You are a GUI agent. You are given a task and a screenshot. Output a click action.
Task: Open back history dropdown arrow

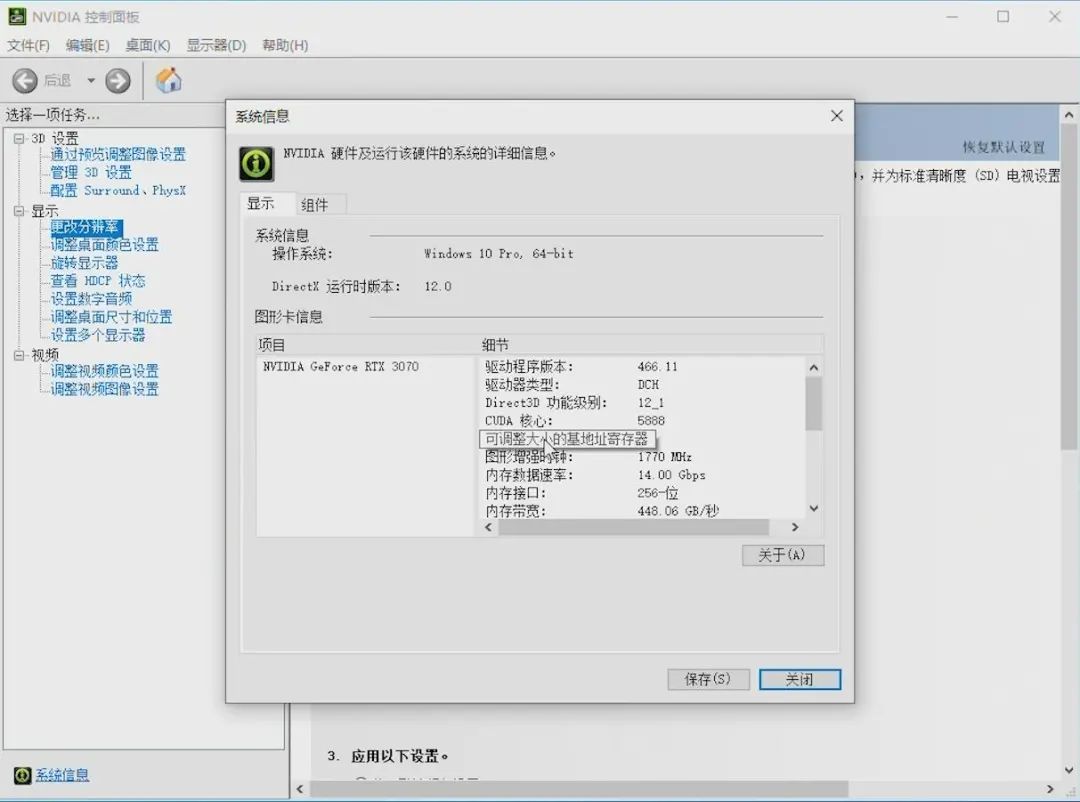click(x=91, y=81)
